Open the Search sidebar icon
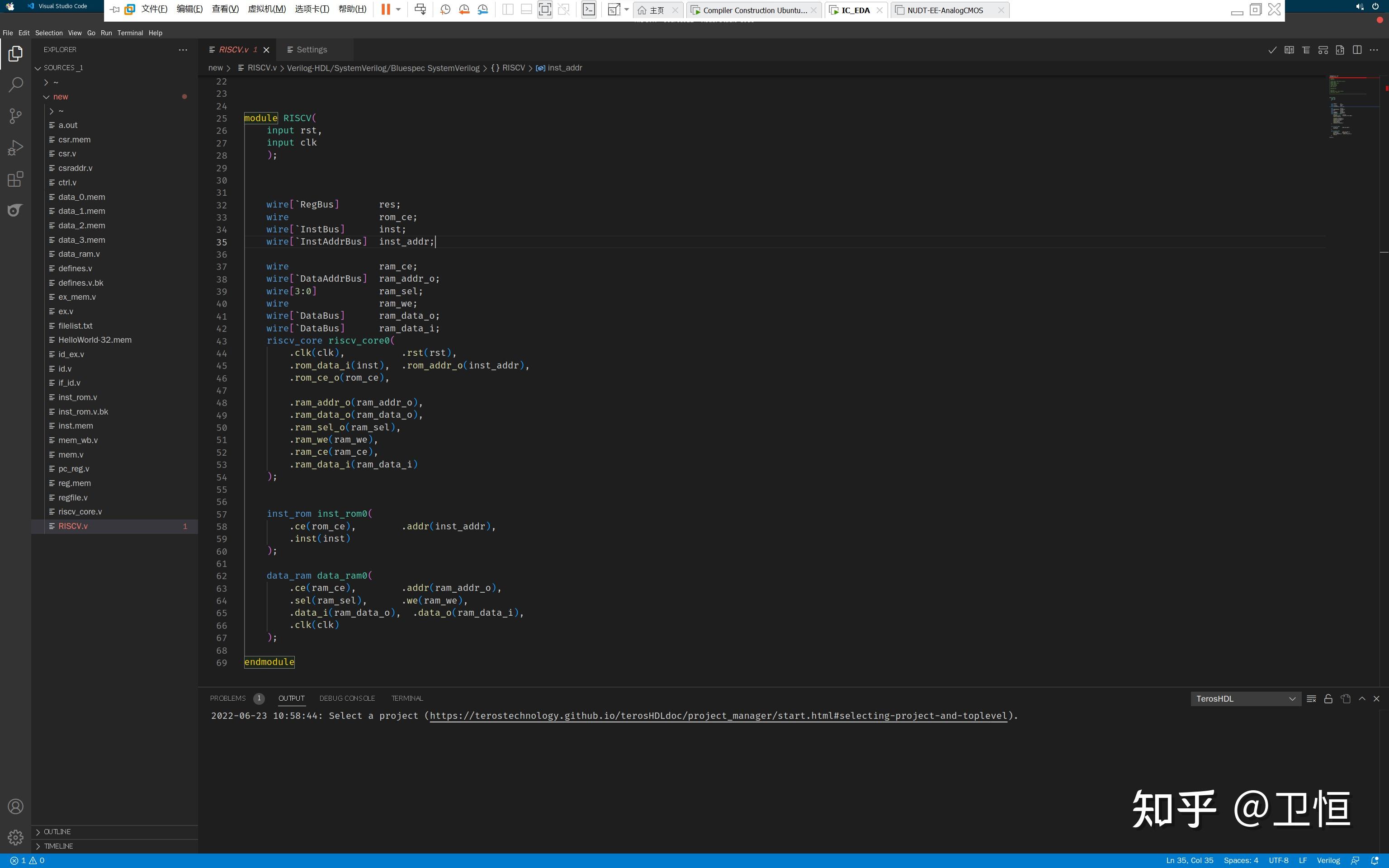This screenshot has width=1389, height=868. tap(15, 85)
